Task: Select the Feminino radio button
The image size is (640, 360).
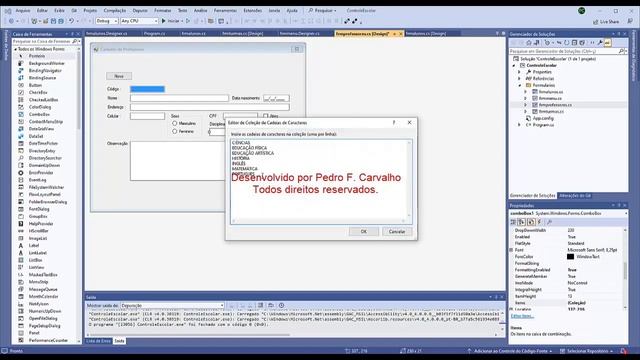Action: tap(175, 131)
